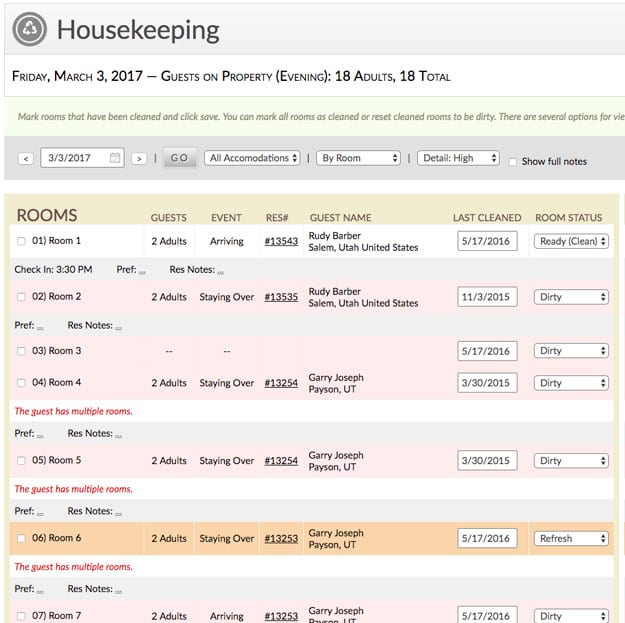Go to previous day arrow button
Viewport: 625px width, 623px height.
[26, 159]
